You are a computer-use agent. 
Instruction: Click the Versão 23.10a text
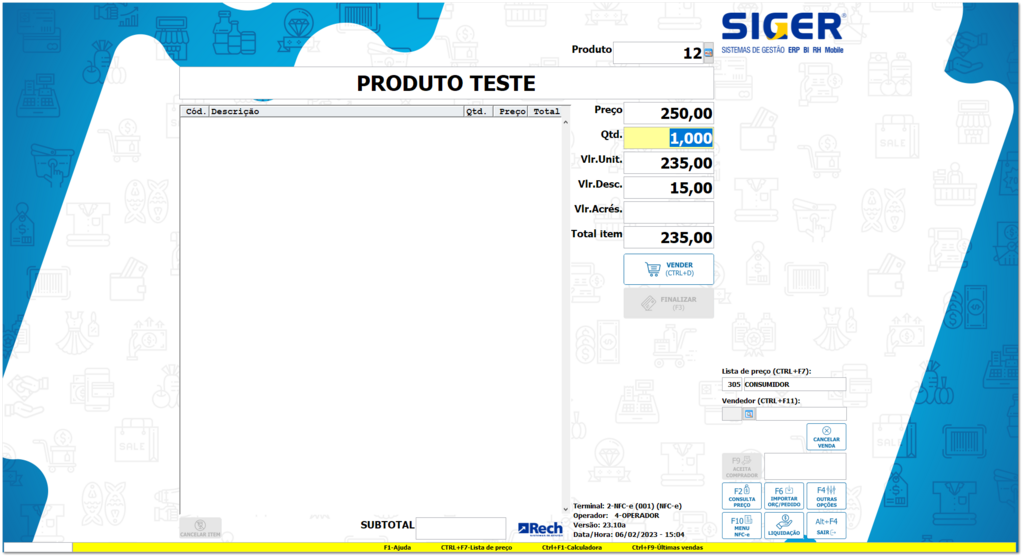click(x=599, y=525)
